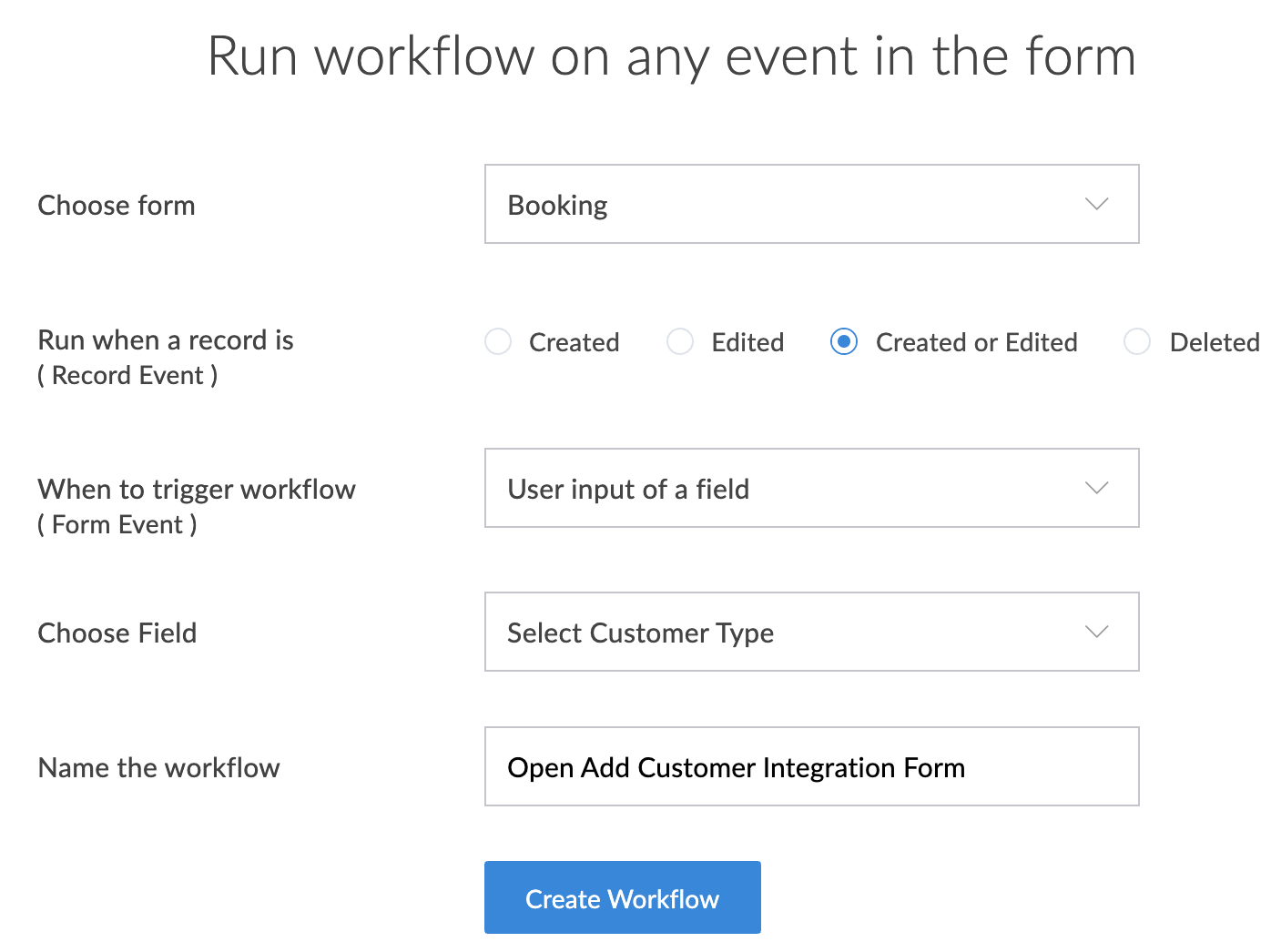Select the Edited radio button

(x=680, y=341)
